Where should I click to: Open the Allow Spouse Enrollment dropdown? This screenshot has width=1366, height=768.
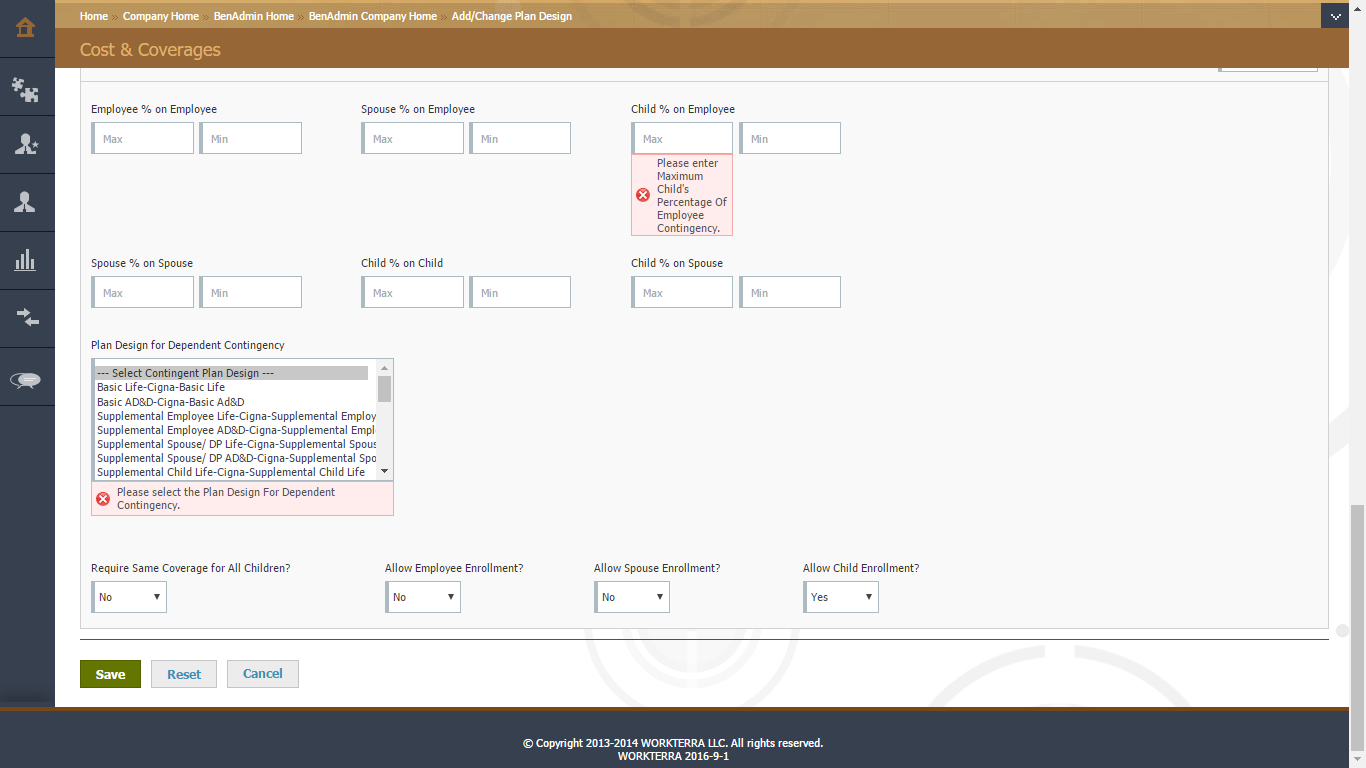632,597
